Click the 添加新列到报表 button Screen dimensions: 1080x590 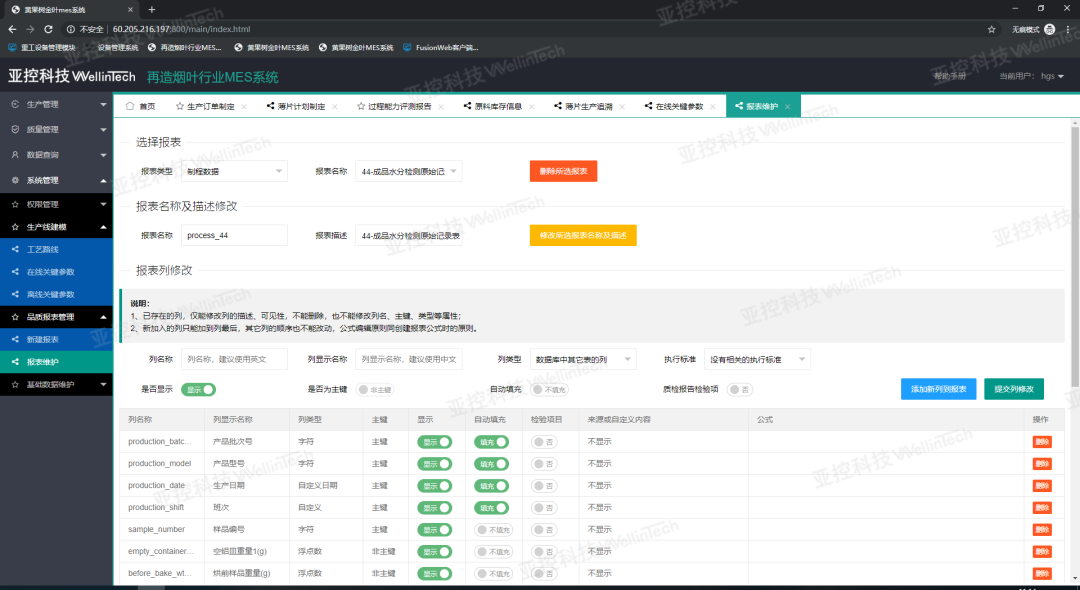(938, 389)
